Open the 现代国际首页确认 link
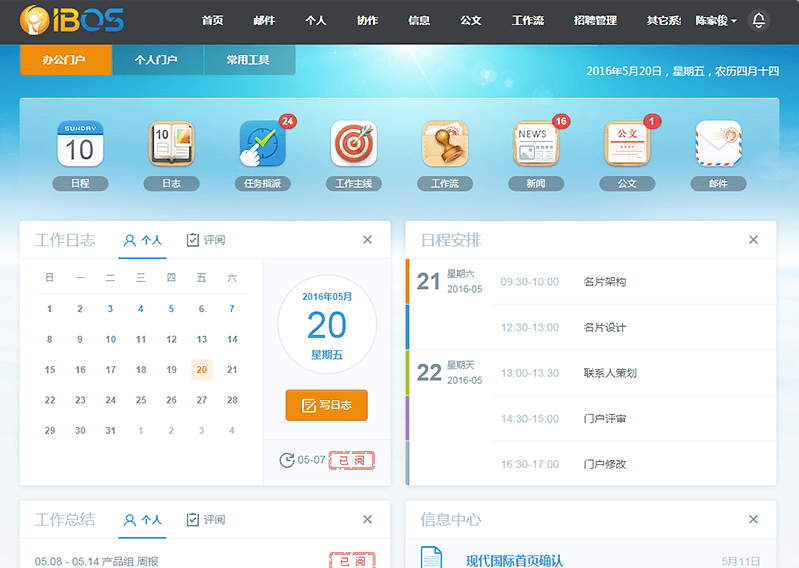 tap(514, 561)
